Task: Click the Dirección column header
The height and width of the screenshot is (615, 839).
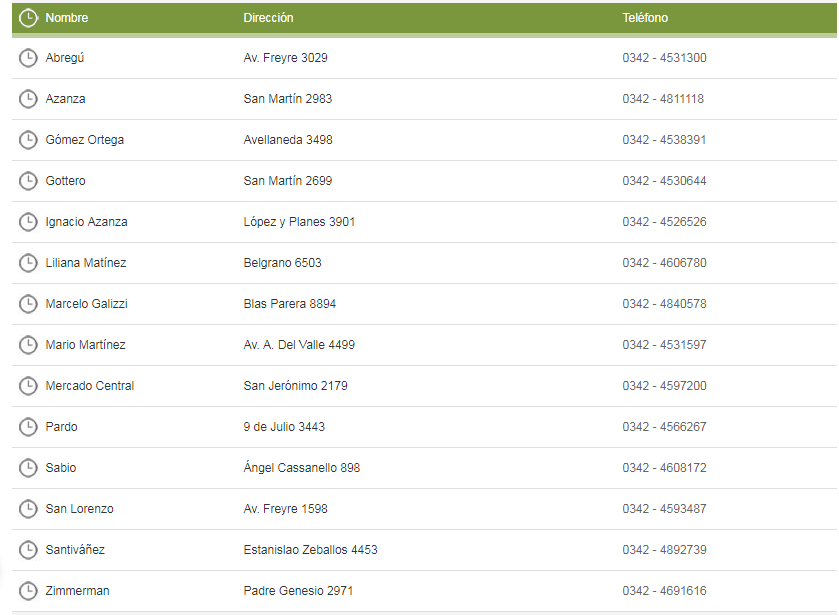Action: 268,18
